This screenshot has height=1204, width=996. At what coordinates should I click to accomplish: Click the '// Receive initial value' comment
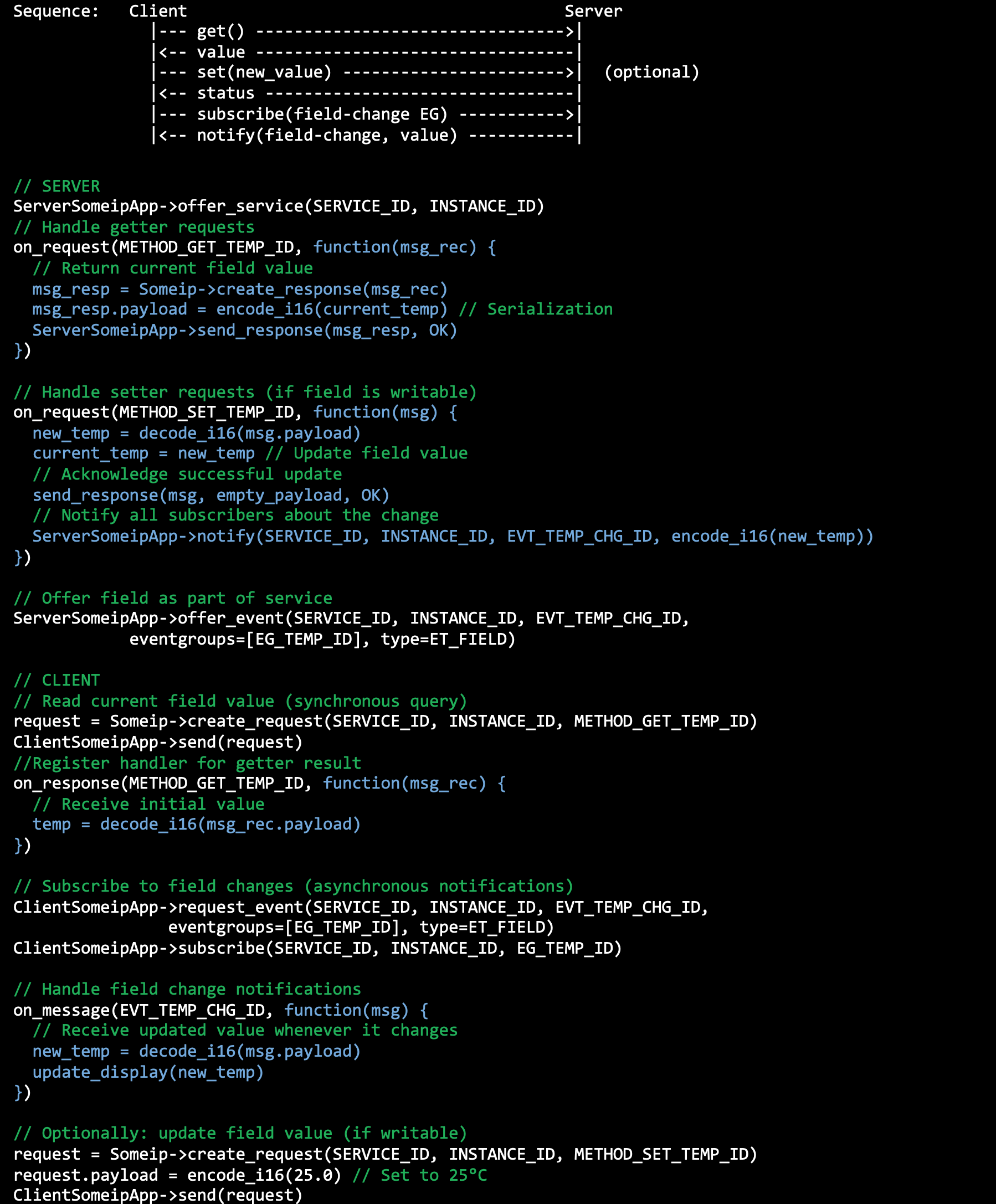point(148,804)
